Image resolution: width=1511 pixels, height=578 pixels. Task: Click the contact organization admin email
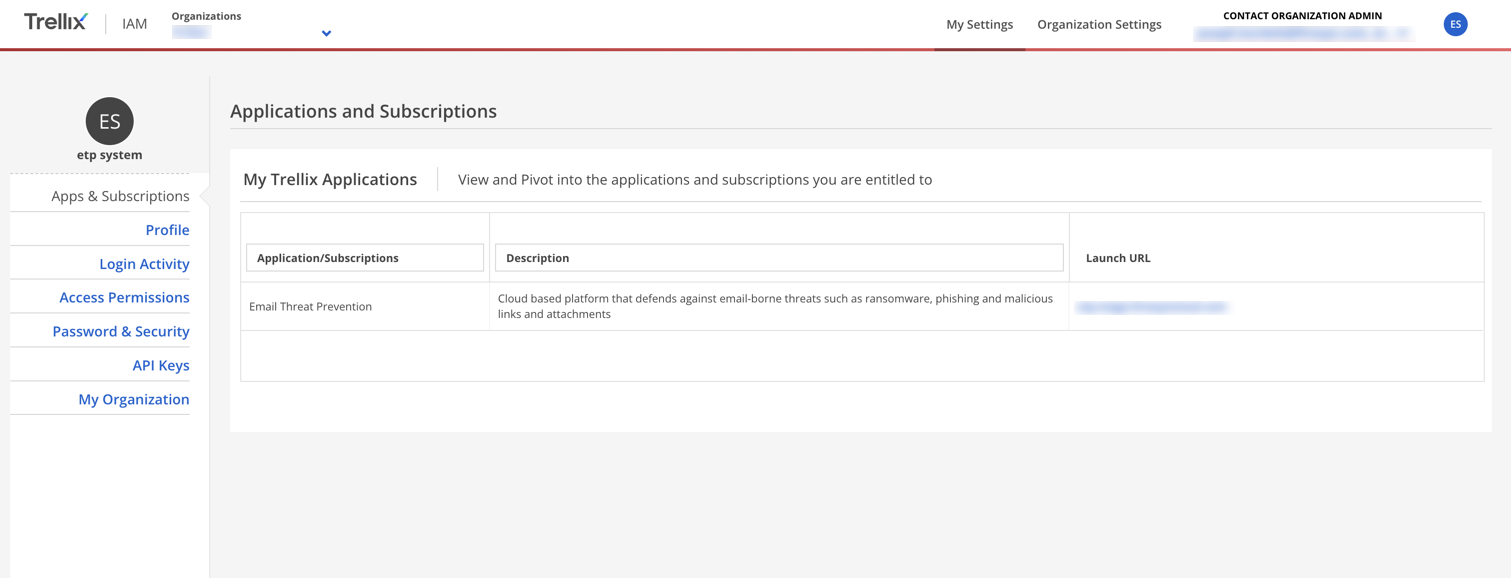[x=1302, y=33]
